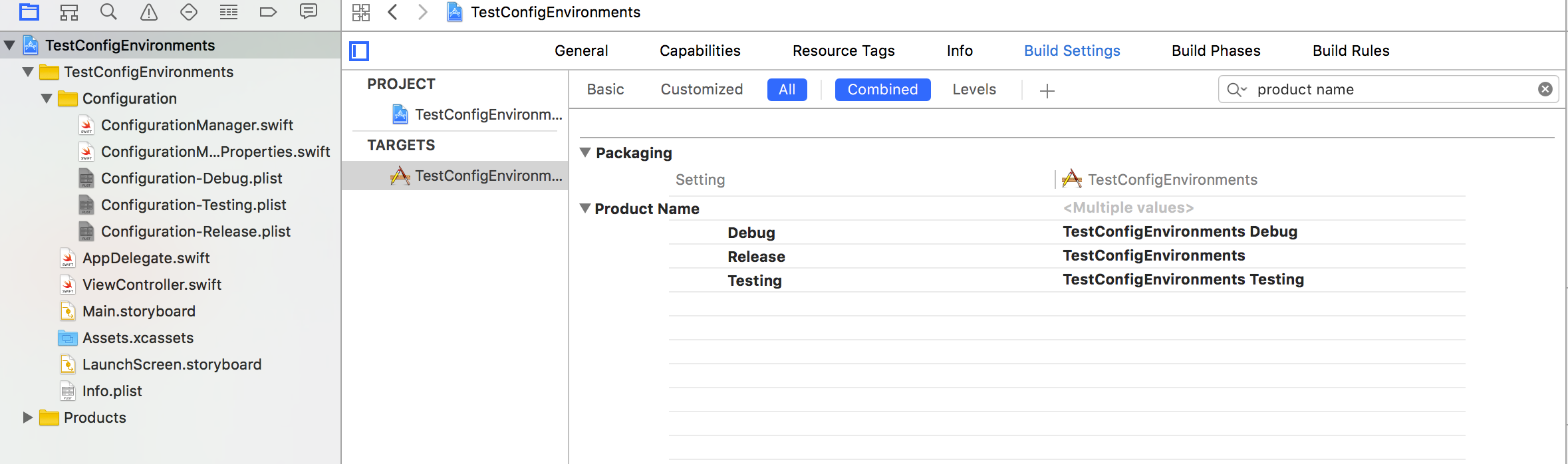Clear the product name search field
1568x464 pixels.
coord(1545,89)
